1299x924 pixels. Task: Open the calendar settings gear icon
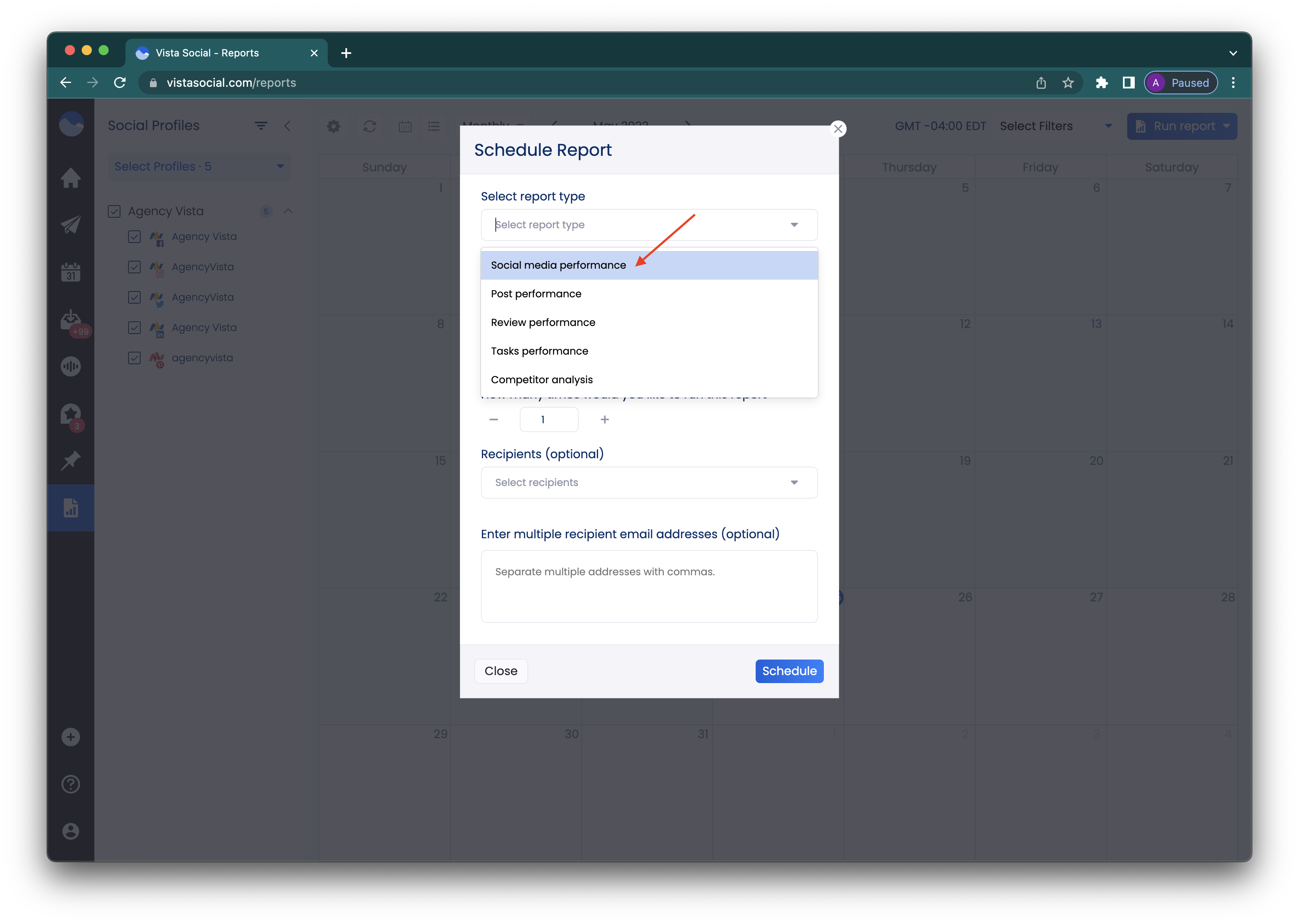click(x=334, y=126)
